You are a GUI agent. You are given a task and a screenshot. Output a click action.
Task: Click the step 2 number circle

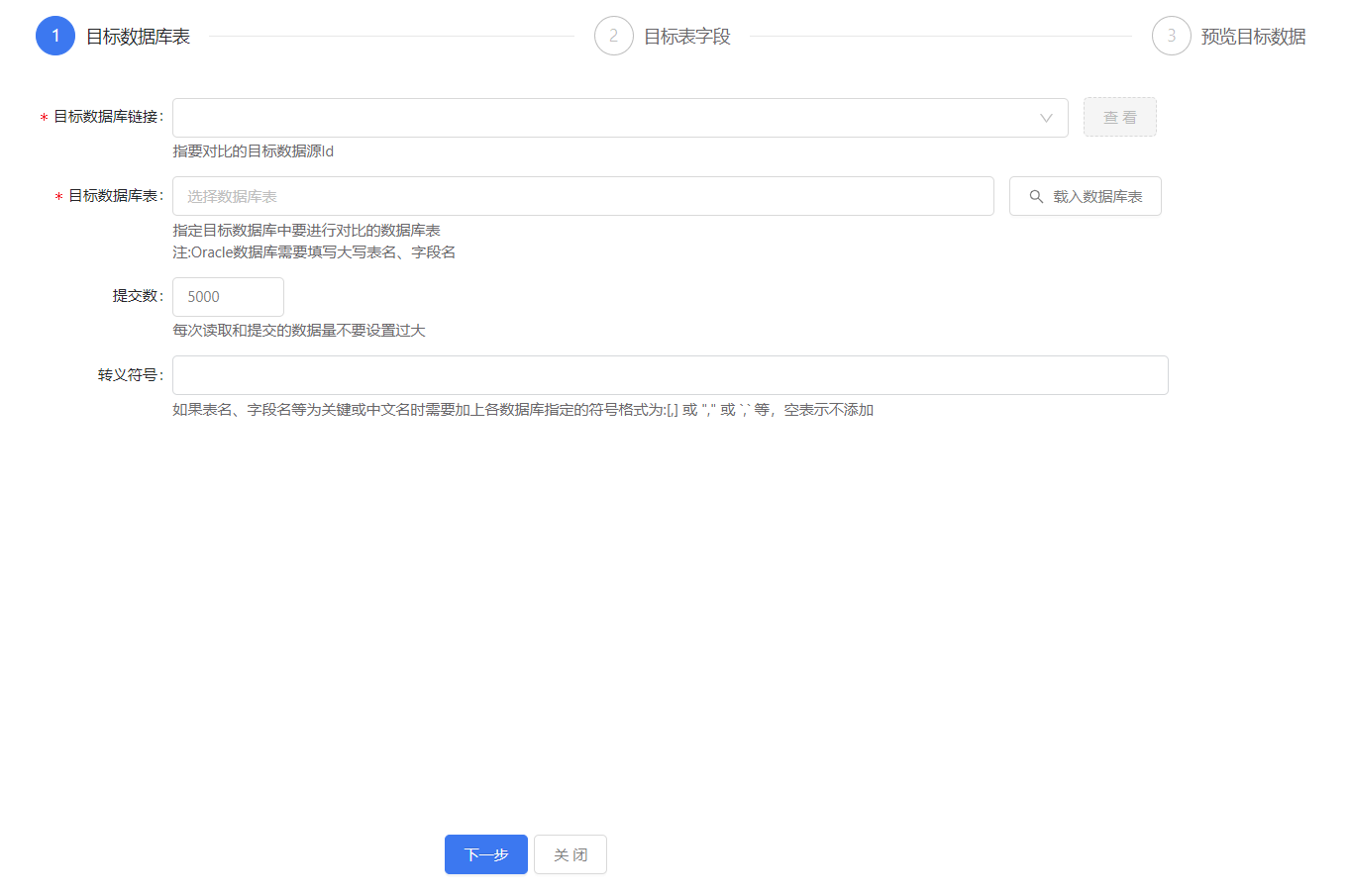click(x=613, y=36)
